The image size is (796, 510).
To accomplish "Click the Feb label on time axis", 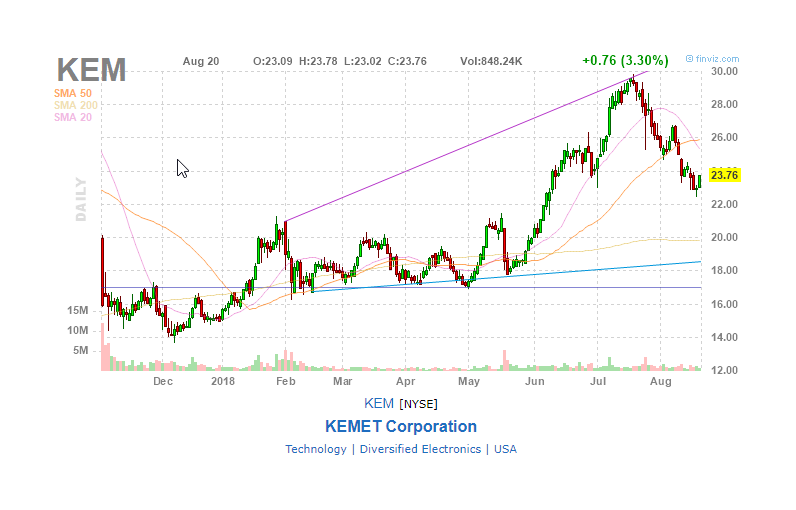I will 285,381.
